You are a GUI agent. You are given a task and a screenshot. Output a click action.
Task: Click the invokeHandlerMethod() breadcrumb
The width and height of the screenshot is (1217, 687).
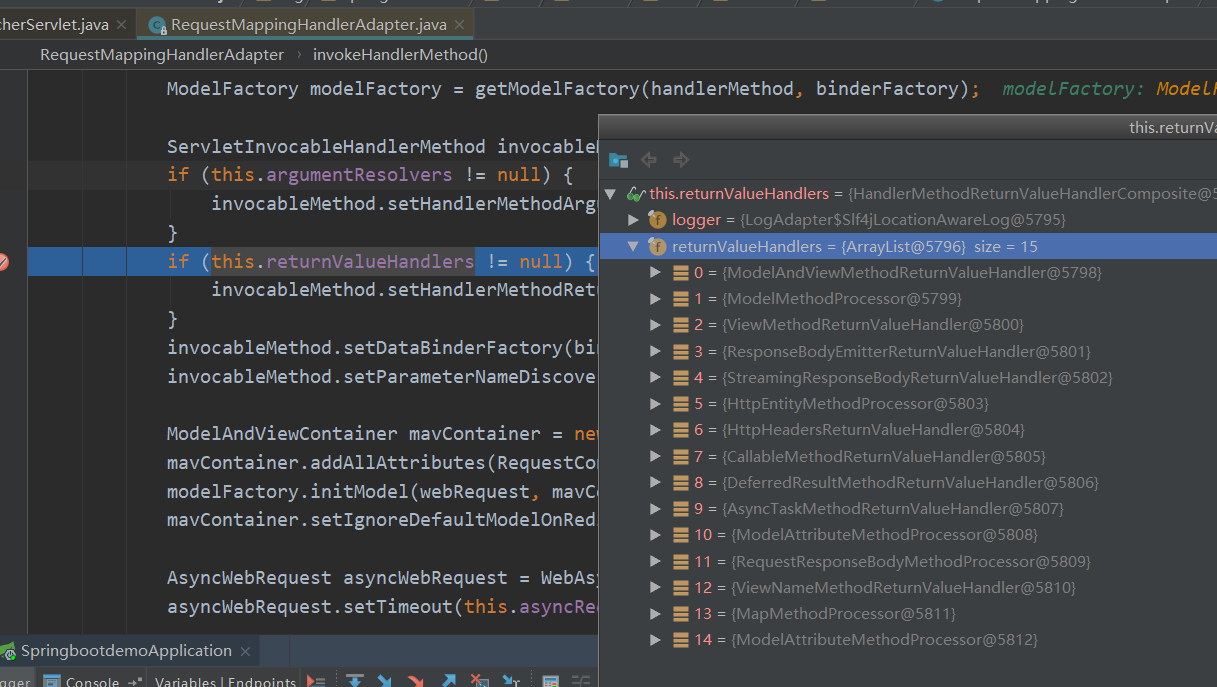(401, 54)
